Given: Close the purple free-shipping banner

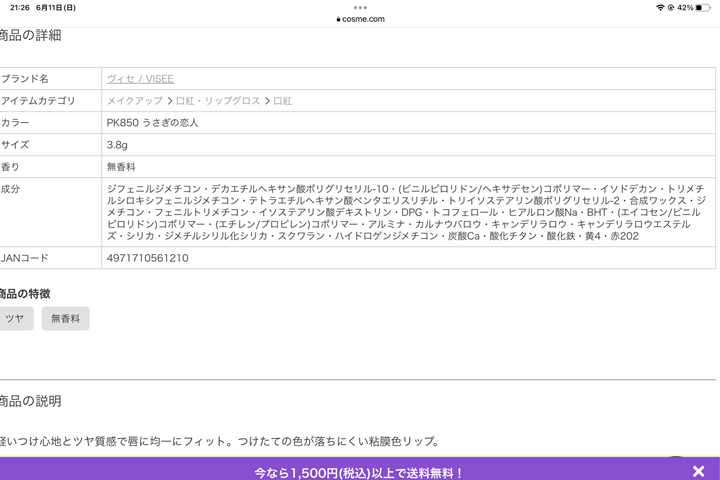Looking at the screenshot, I should tap(698, 471).
